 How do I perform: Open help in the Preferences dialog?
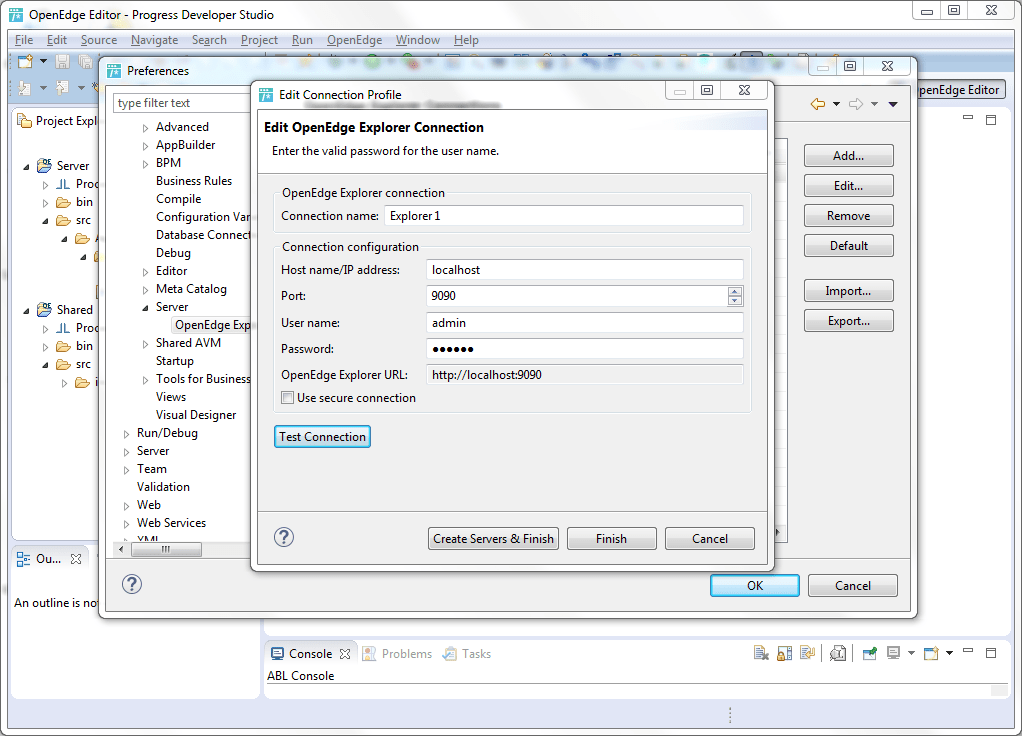tap(132, 584)
